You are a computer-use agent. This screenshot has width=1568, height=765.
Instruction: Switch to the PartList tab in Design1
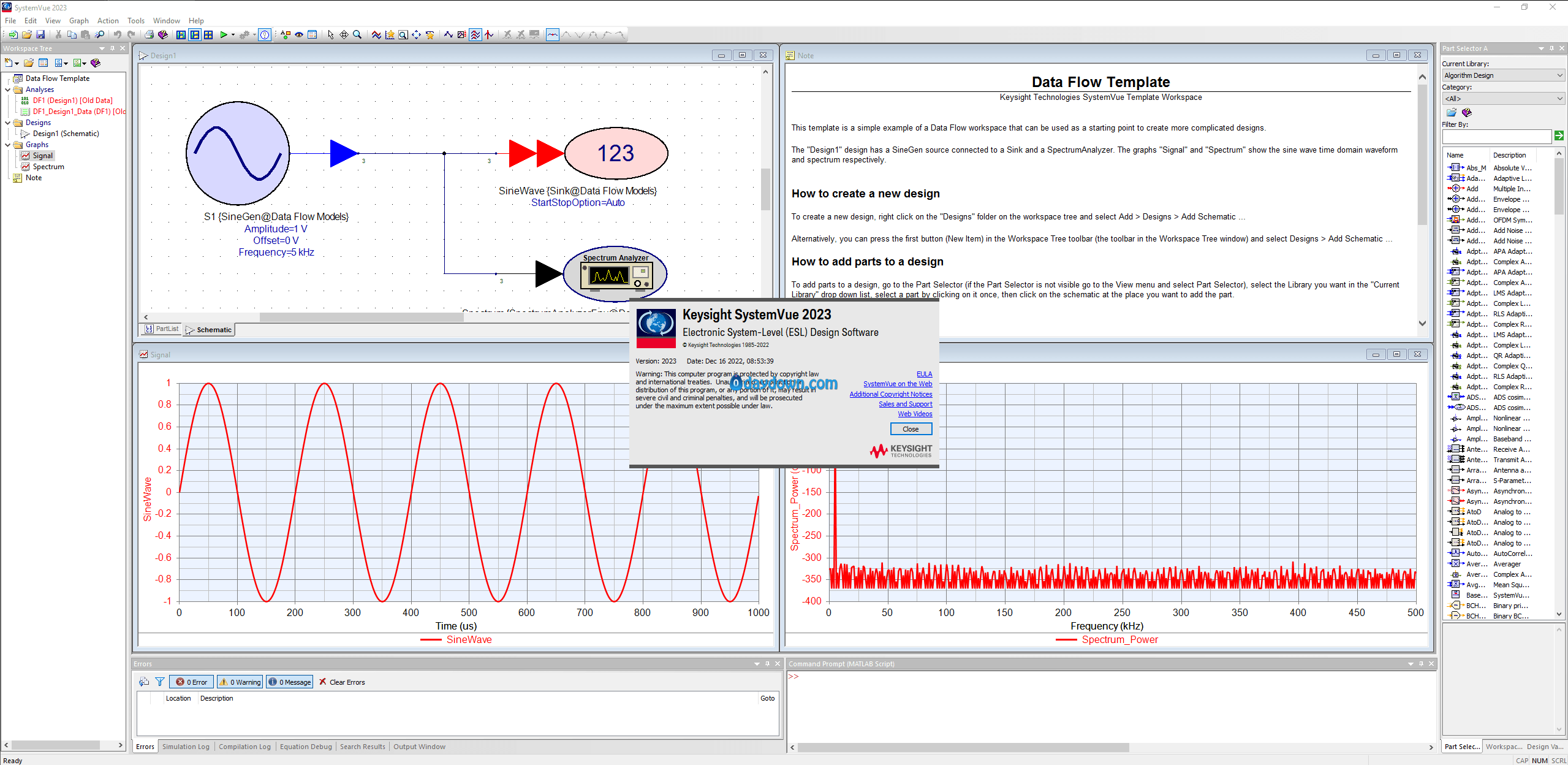coord(162,329)
